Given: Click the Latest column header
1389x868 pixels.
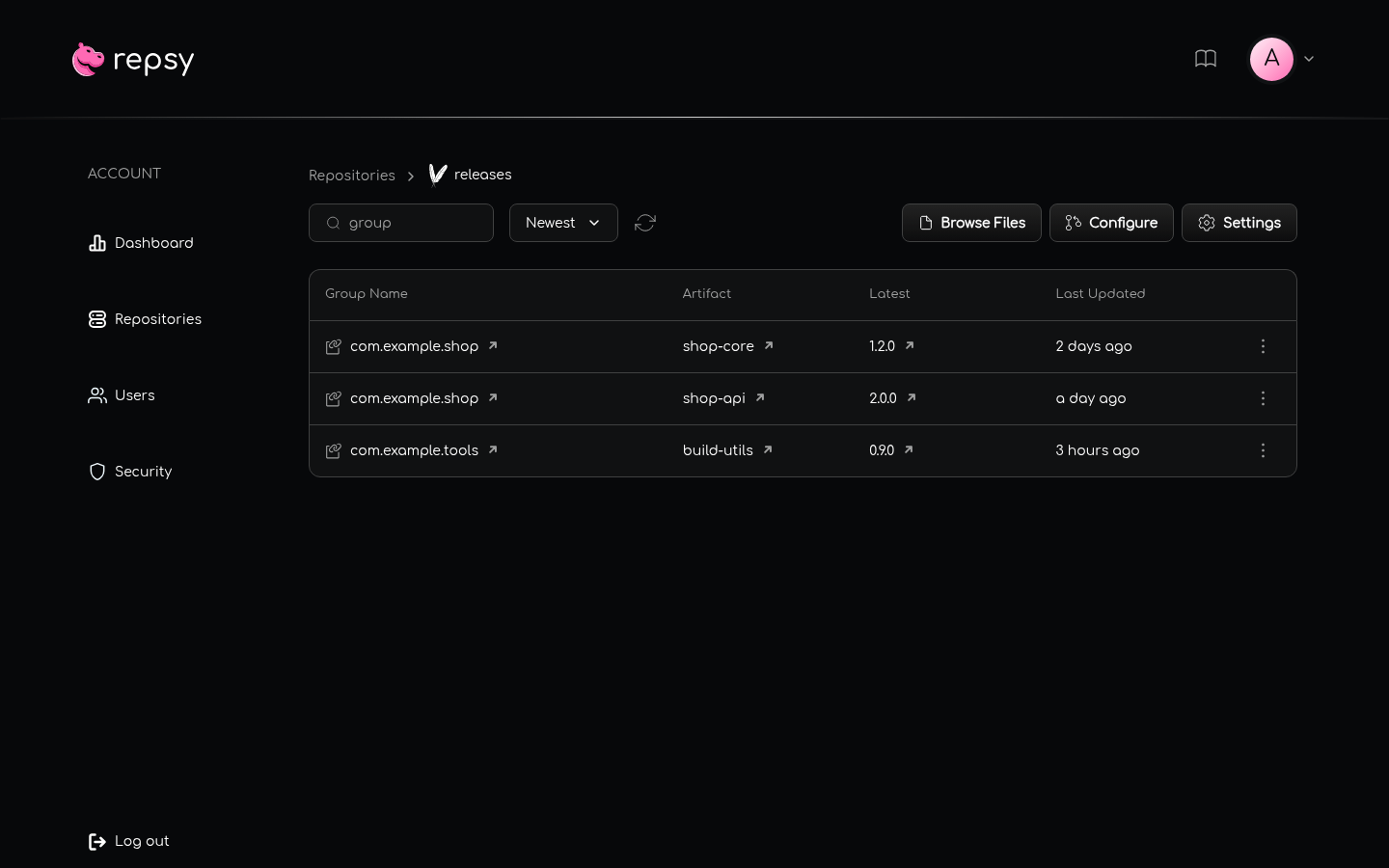Looking at the screenshot, I should [889, 294].
